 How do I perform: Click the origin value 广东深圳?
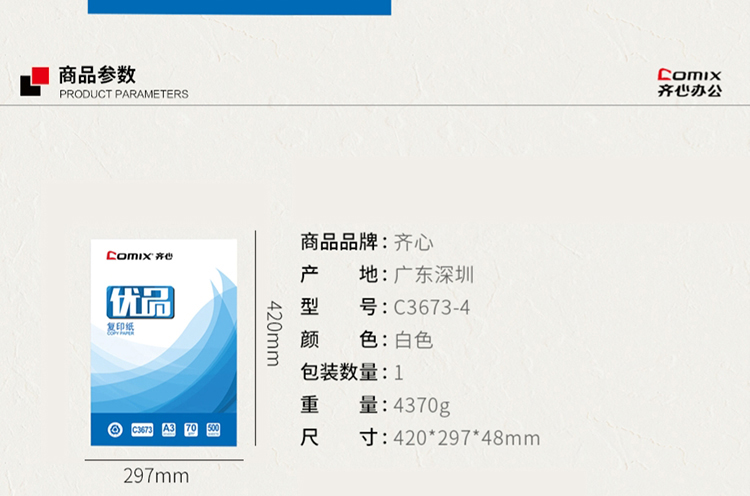pyautogui.click(x=434, y=275)
